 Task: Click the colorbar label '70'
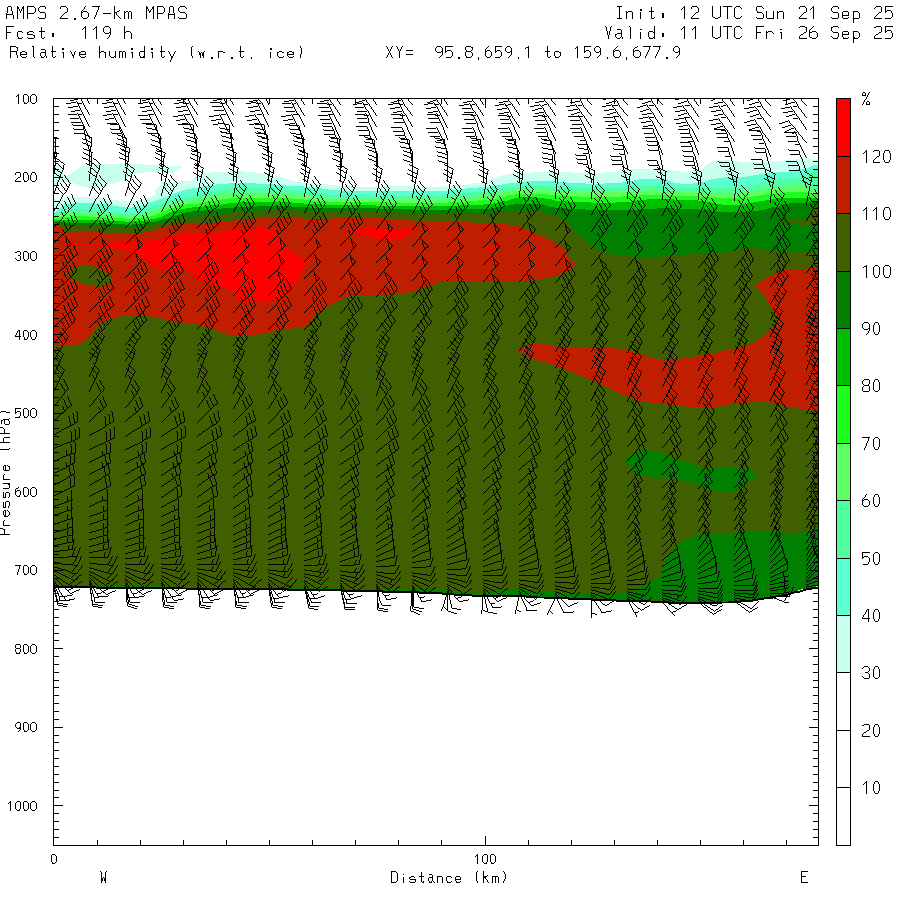click(x=871, y=444)
